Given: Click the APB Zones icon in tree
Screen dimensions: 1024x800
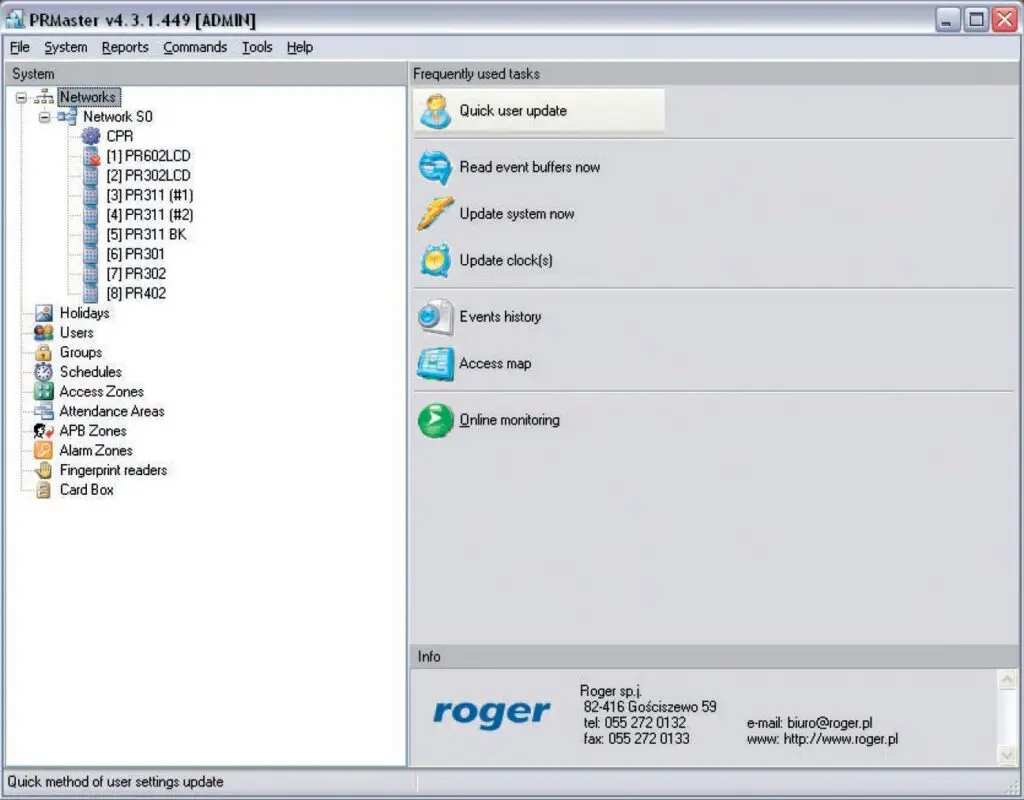Looking at the screenshot, I should click(43, 431).
